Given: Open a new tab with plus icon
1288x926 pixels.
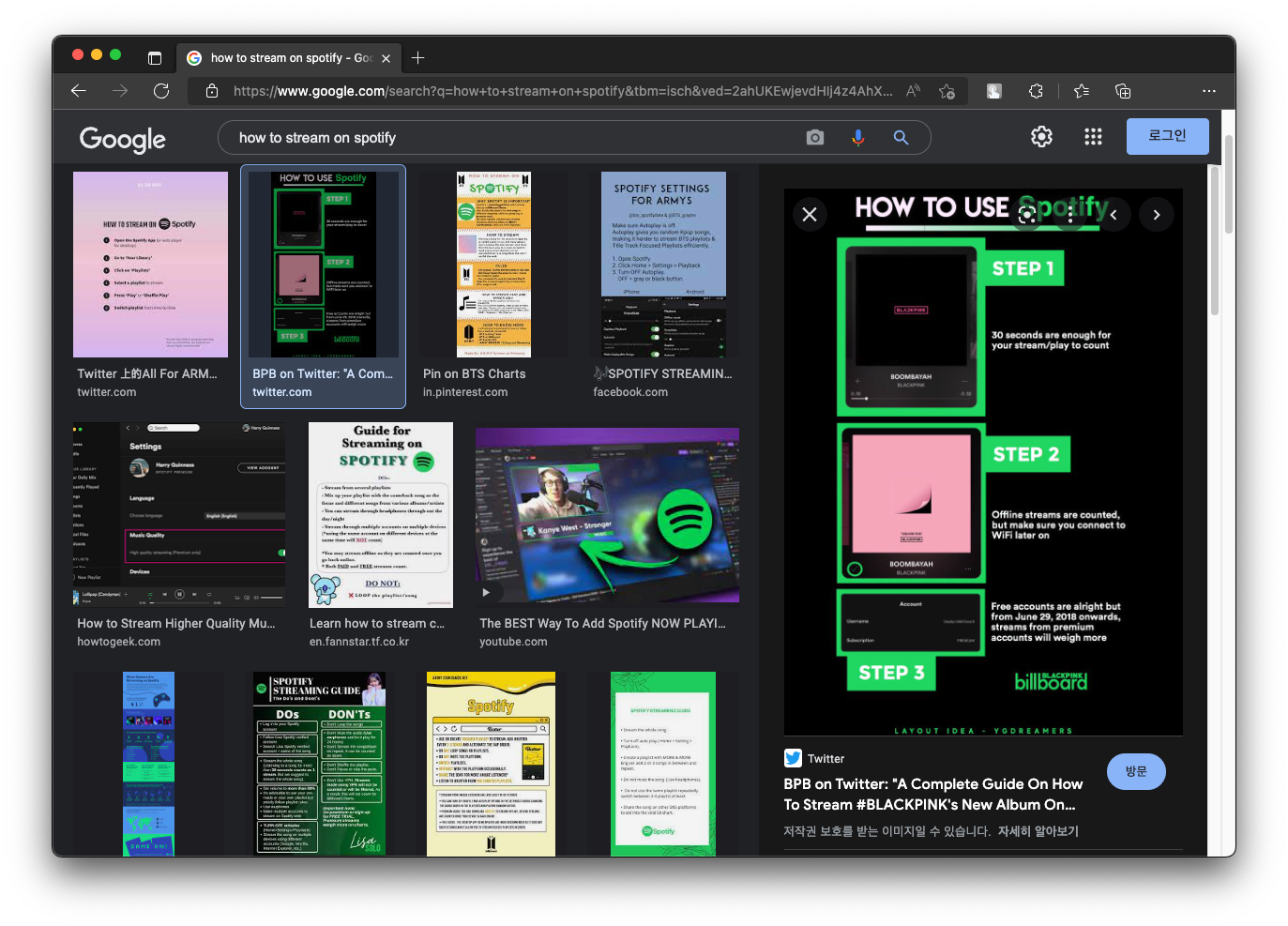Looking at the screenshot, I should click(x=418, y=58).
